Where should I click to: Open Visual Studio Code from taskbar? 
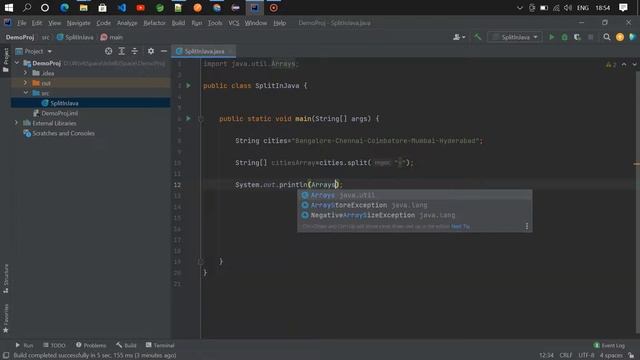point(122,7)
